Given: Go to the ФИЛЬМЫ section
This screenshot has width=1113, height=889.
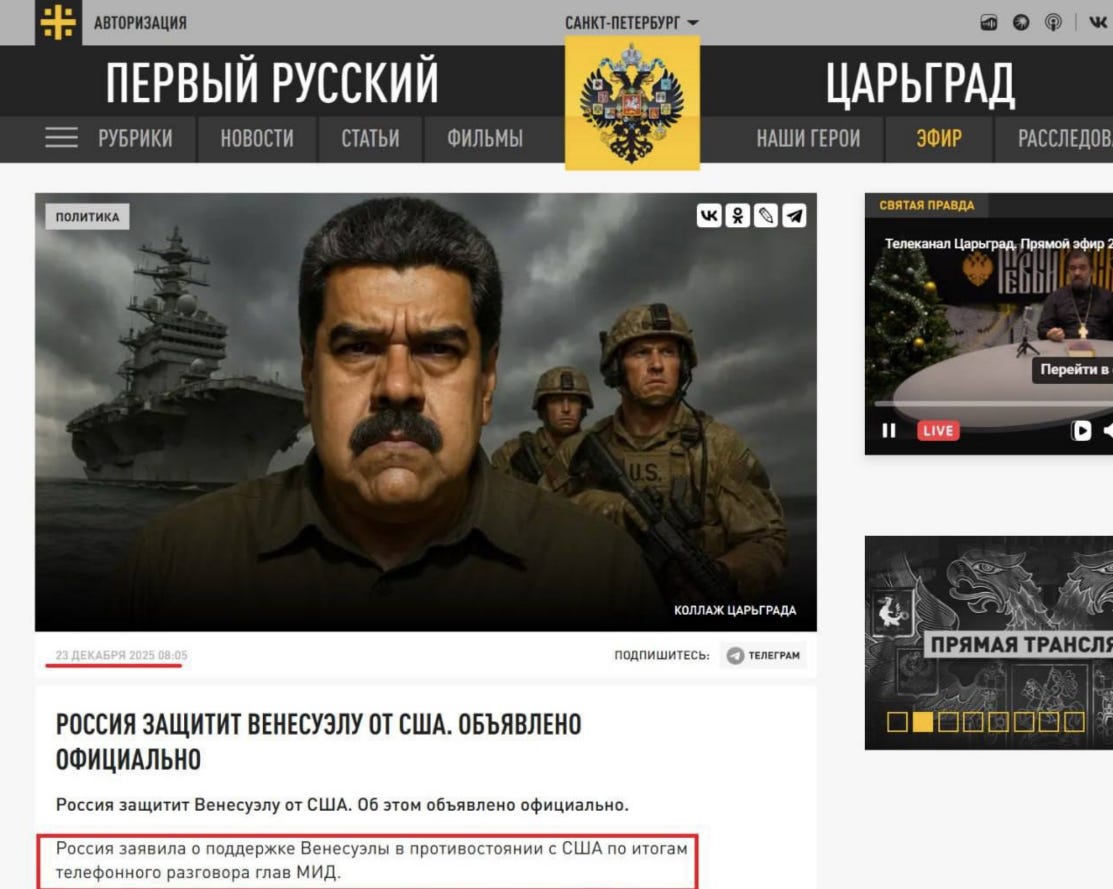Looking at the screenshot, I should [485, 138].
